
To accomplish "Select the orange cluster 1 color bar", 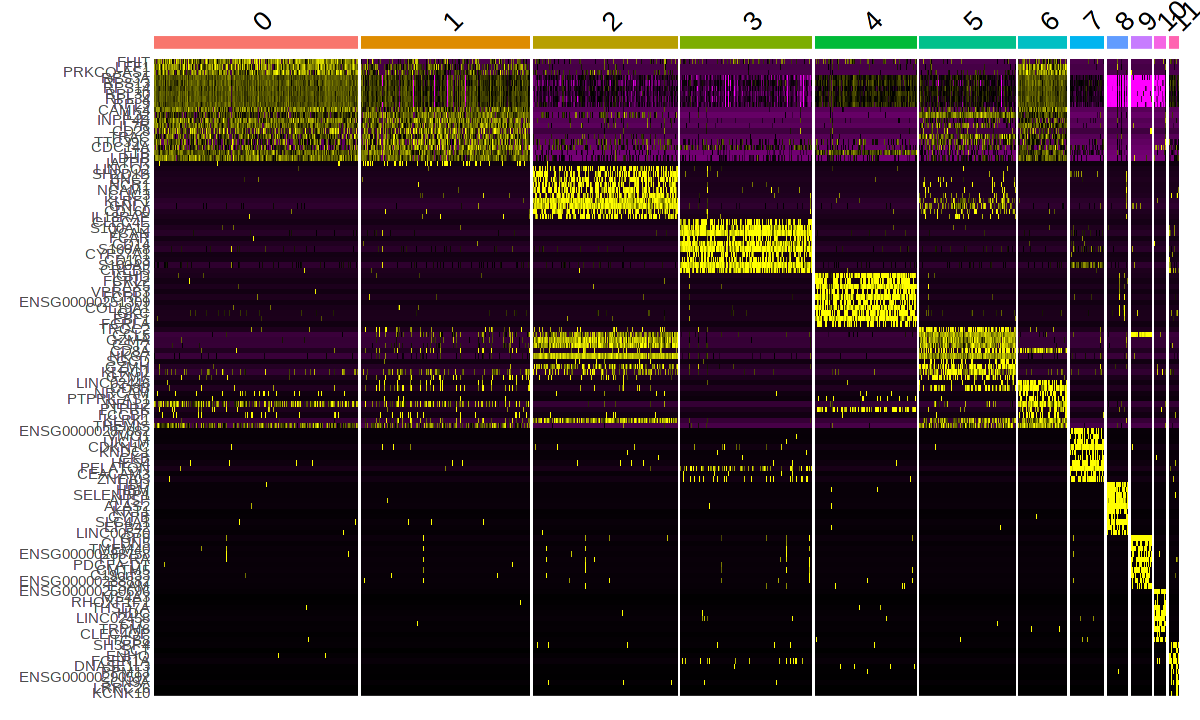I will click(x=445, y=42).
